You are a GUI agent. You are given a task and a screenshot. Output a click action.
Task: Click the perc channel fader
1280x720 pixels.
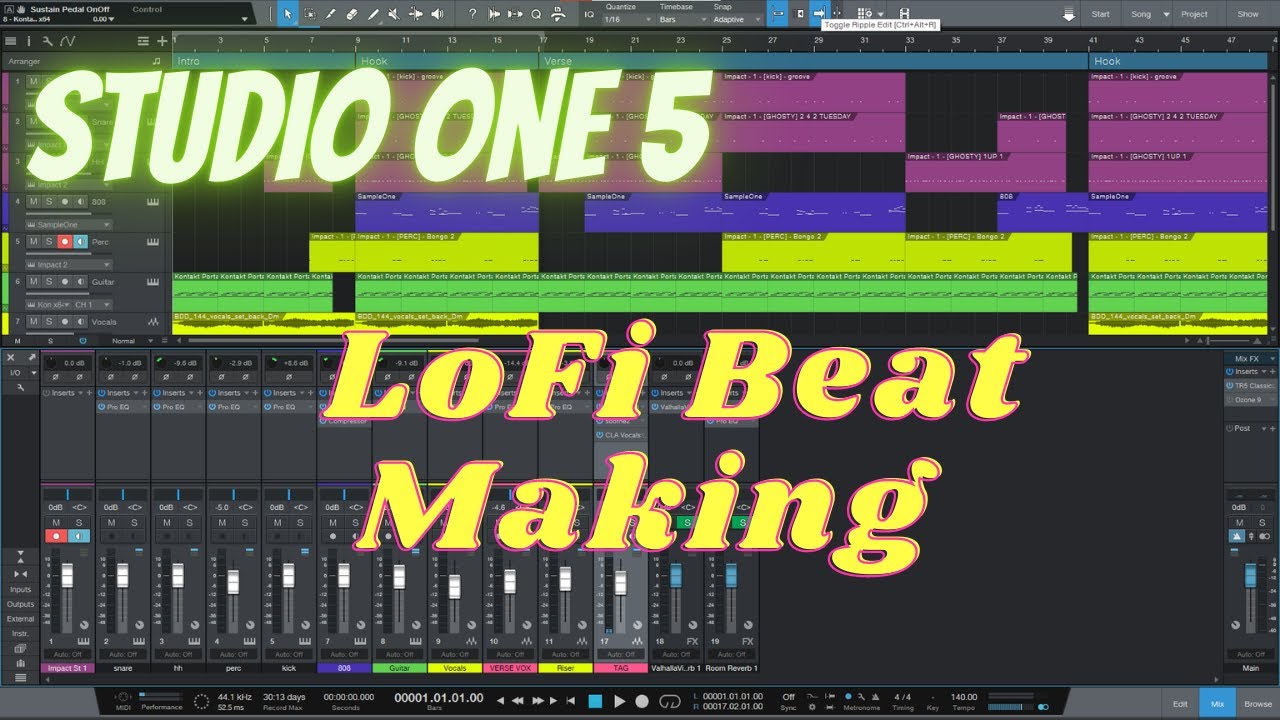coord(233,582)
